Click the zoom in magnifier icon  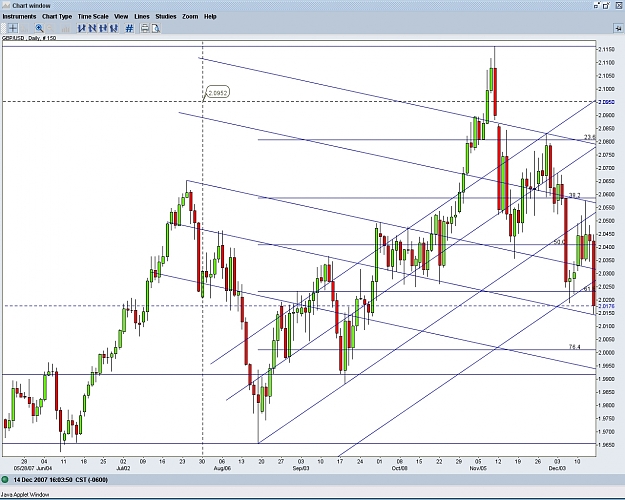click(x=39, y=28)
